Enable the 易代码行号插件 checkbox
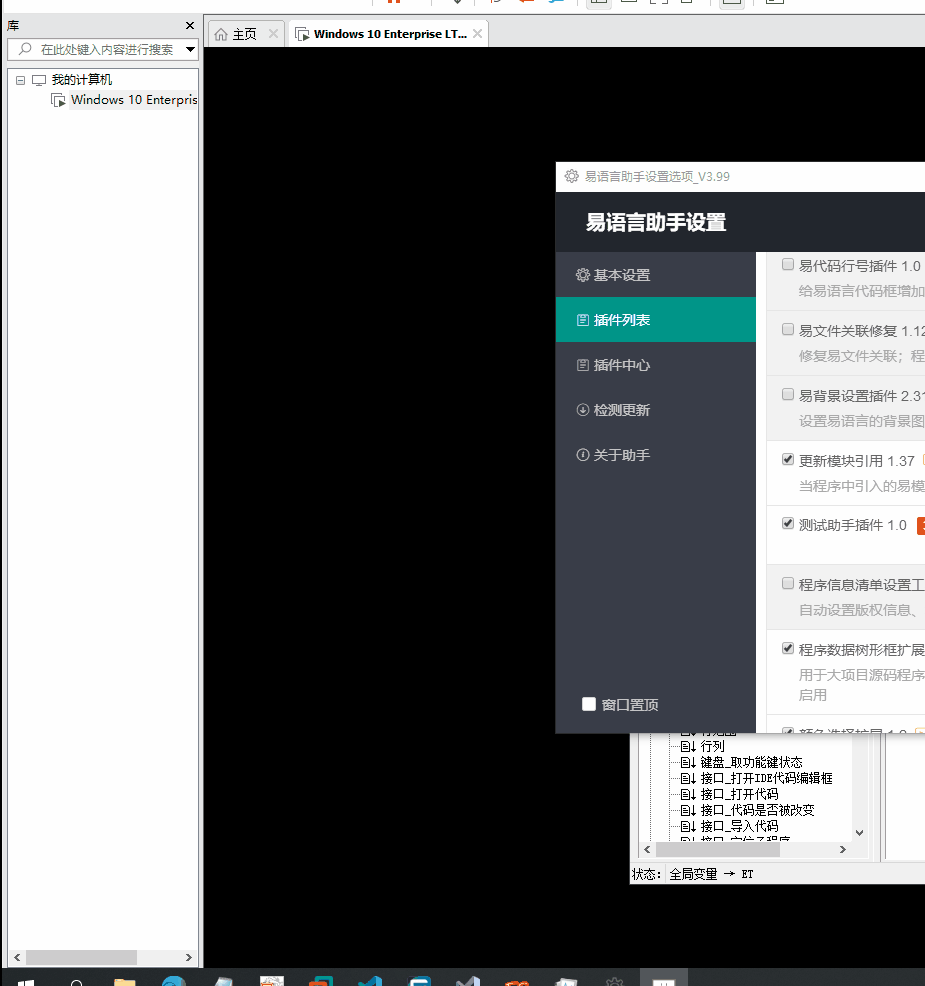Image resolution: width=925 pixels, height=986 pixels. (788, 265)
